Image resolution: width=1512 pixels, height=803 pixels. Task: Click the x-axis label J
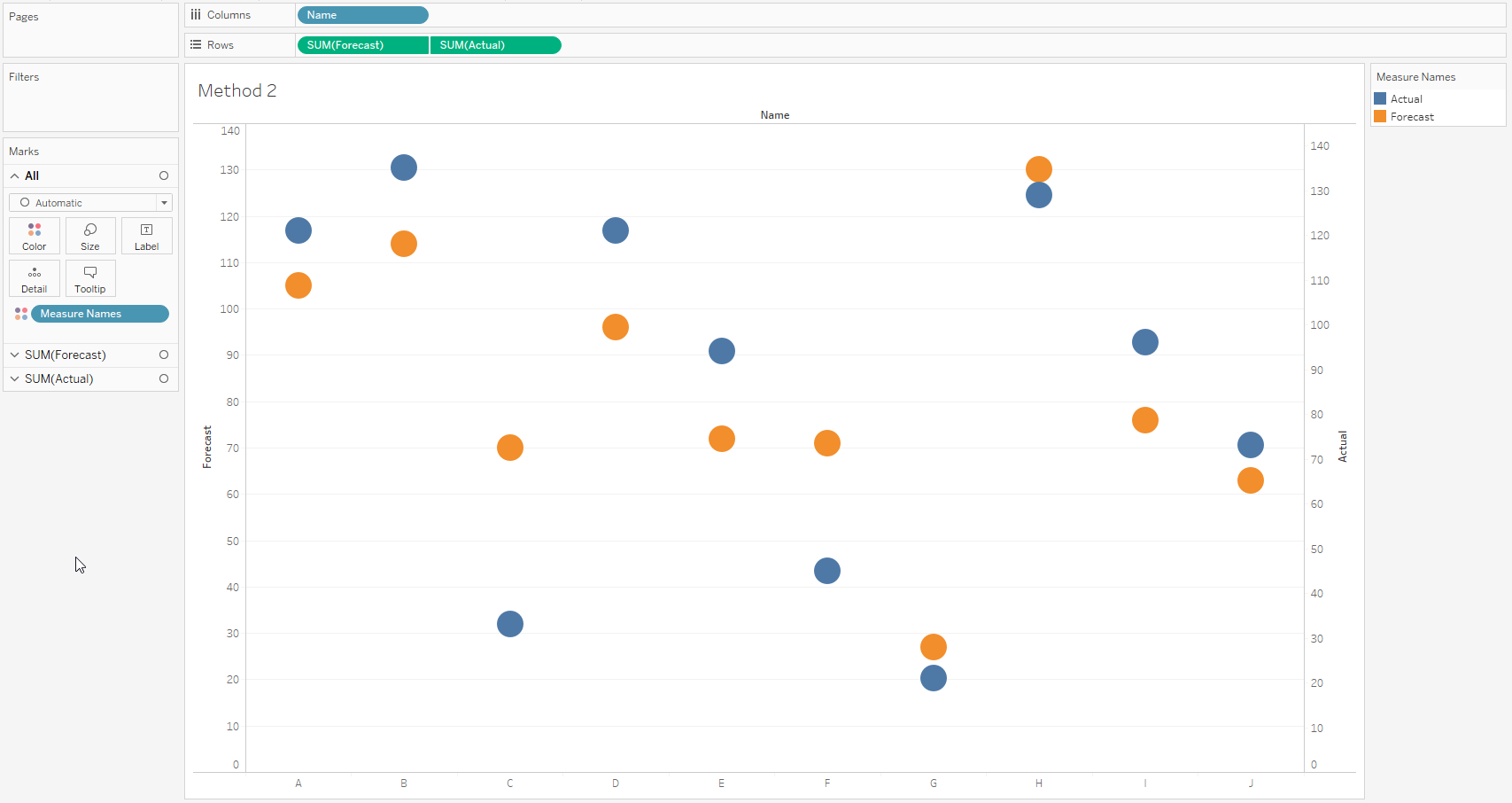(1251, 784)
